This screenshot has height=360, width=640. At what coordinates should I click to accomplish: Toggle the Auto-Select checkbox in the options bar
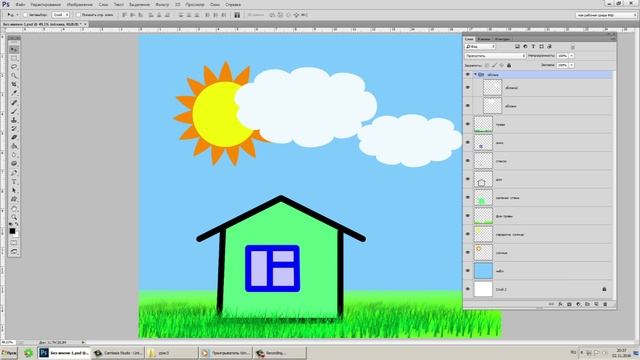tap(25, 15)
